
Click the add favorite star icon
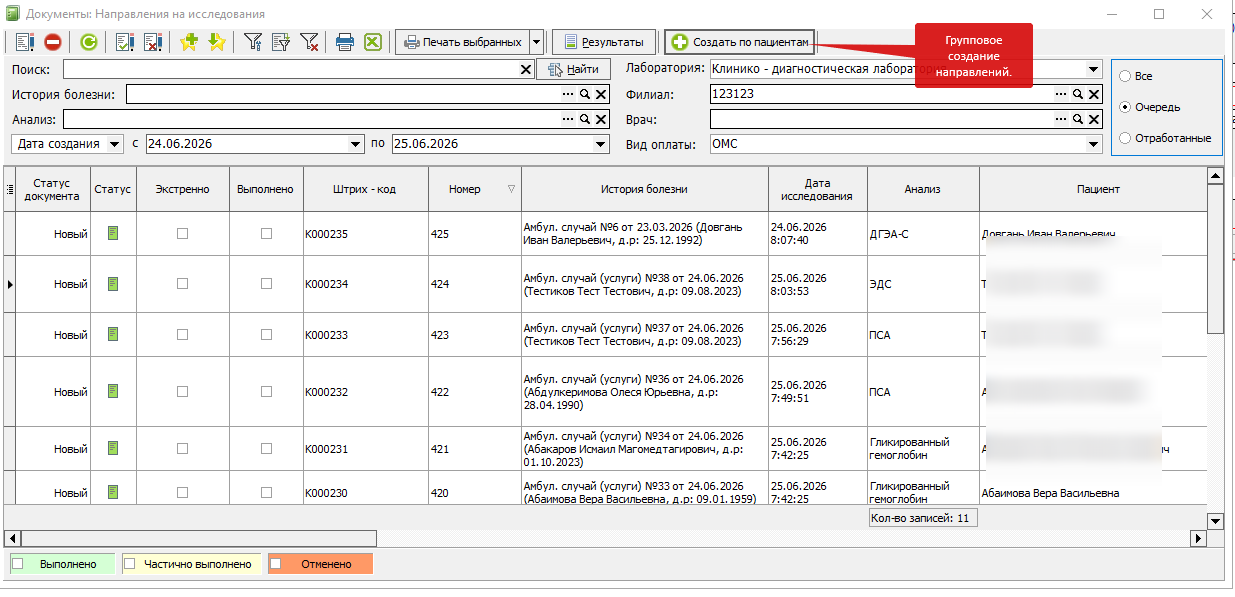[x=189, y=42]
